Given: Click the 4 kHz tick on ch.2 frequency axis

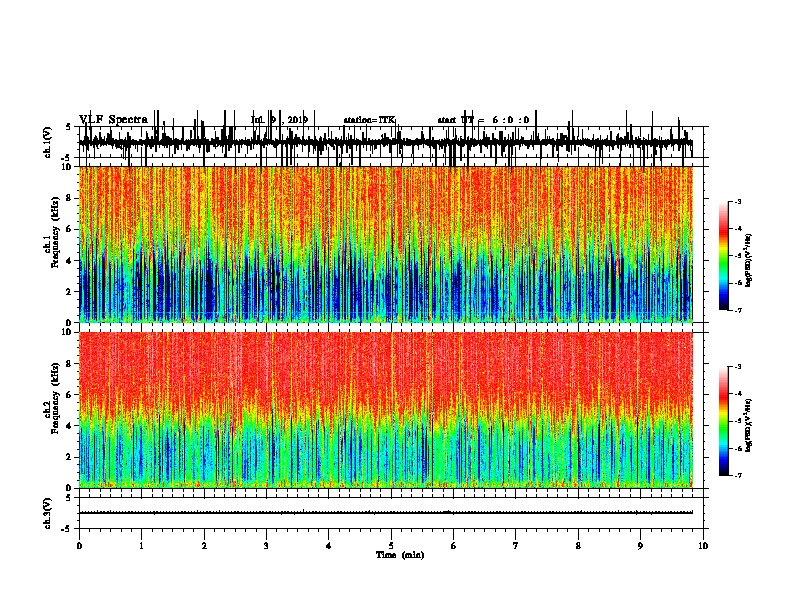Looking at the screenshot, I should click(69, 426).
